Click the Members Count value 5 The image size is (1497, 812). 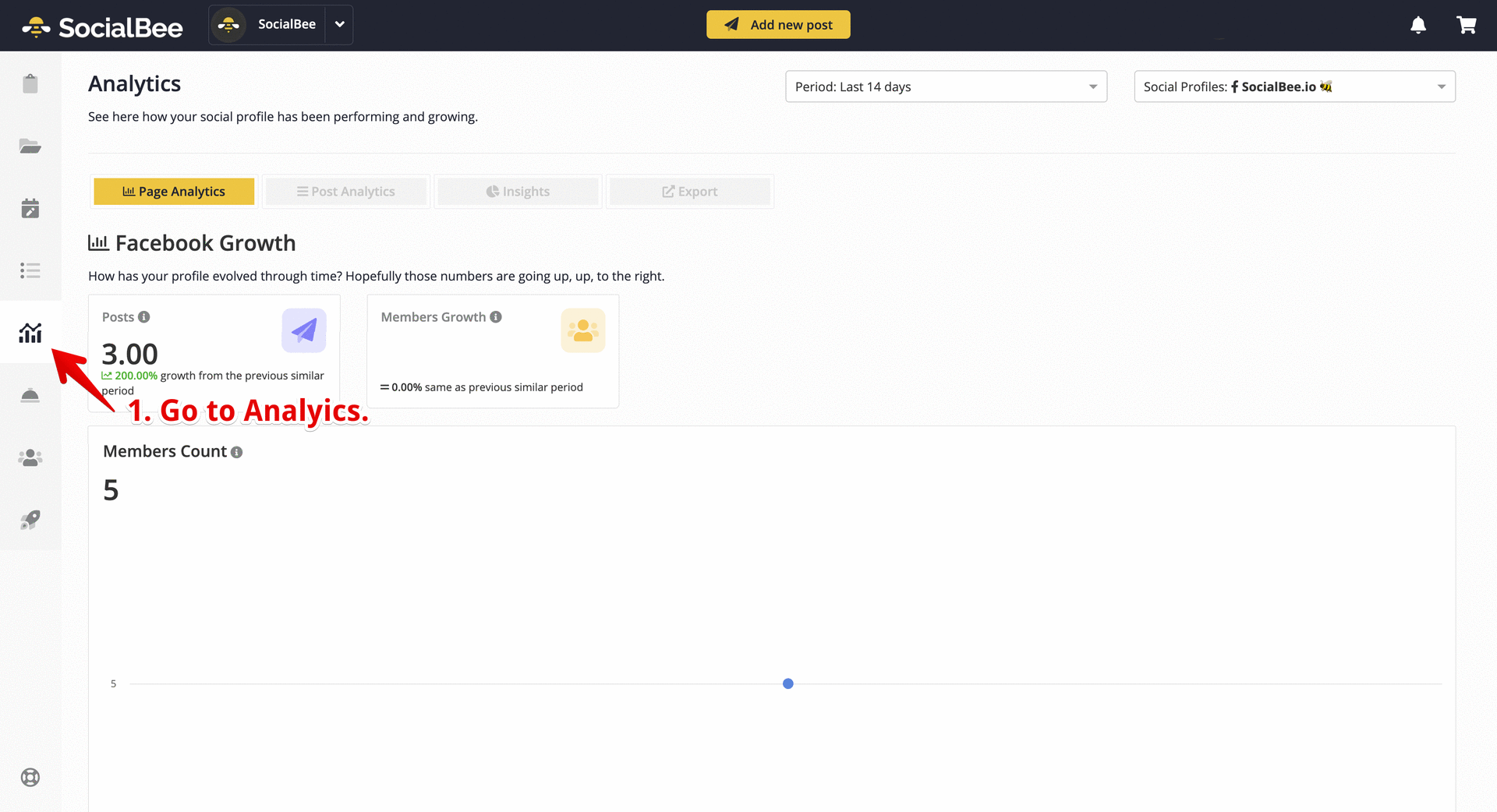click(111, 490)
